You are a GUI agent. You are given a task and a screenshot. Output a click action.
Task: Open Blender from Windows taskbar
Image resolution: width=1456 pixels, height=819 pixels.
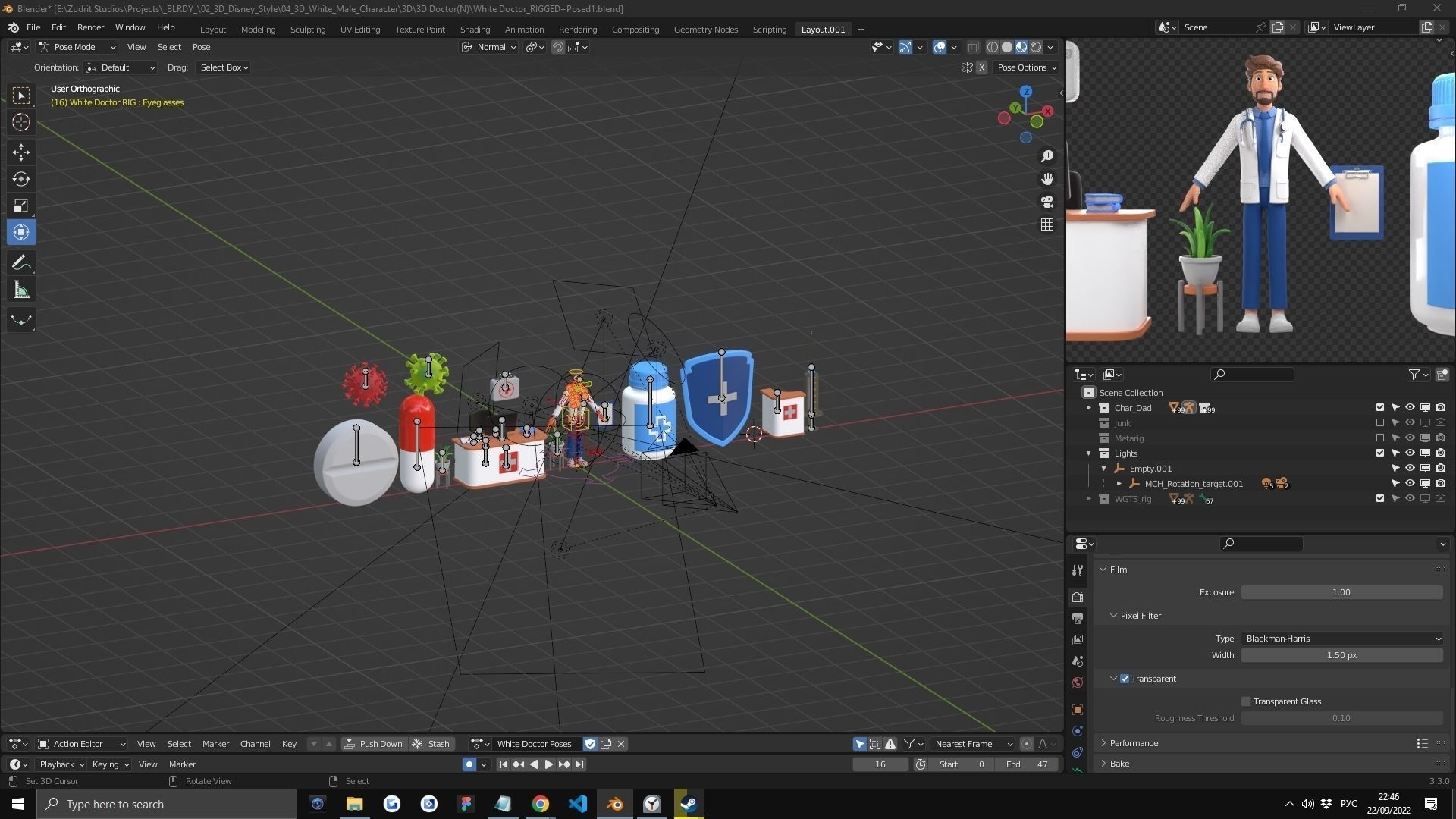[614, 804]
